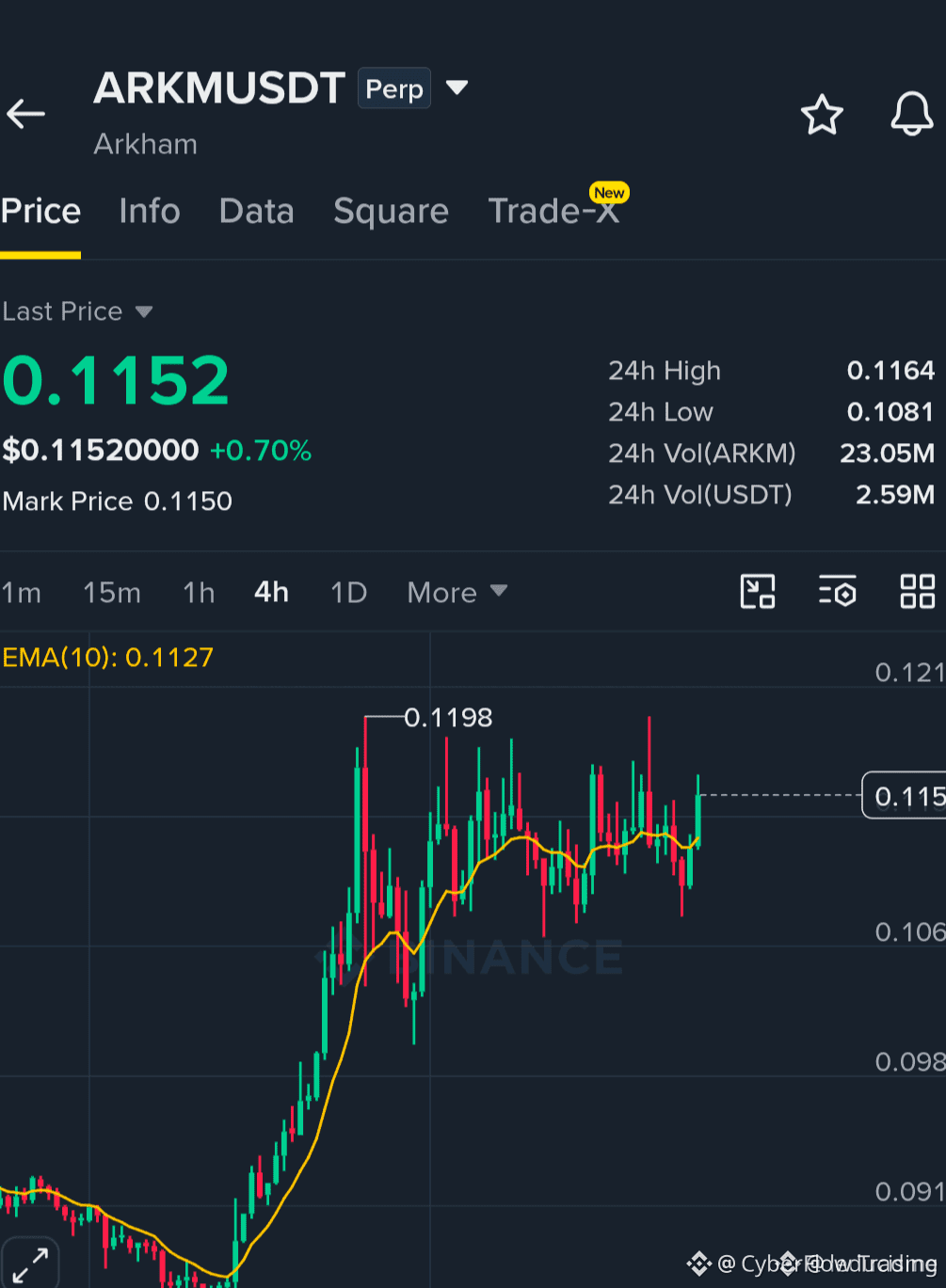Tap the 0.091 price axis label
This screenshot has height=1288, width=946.
coord(909,1191)
